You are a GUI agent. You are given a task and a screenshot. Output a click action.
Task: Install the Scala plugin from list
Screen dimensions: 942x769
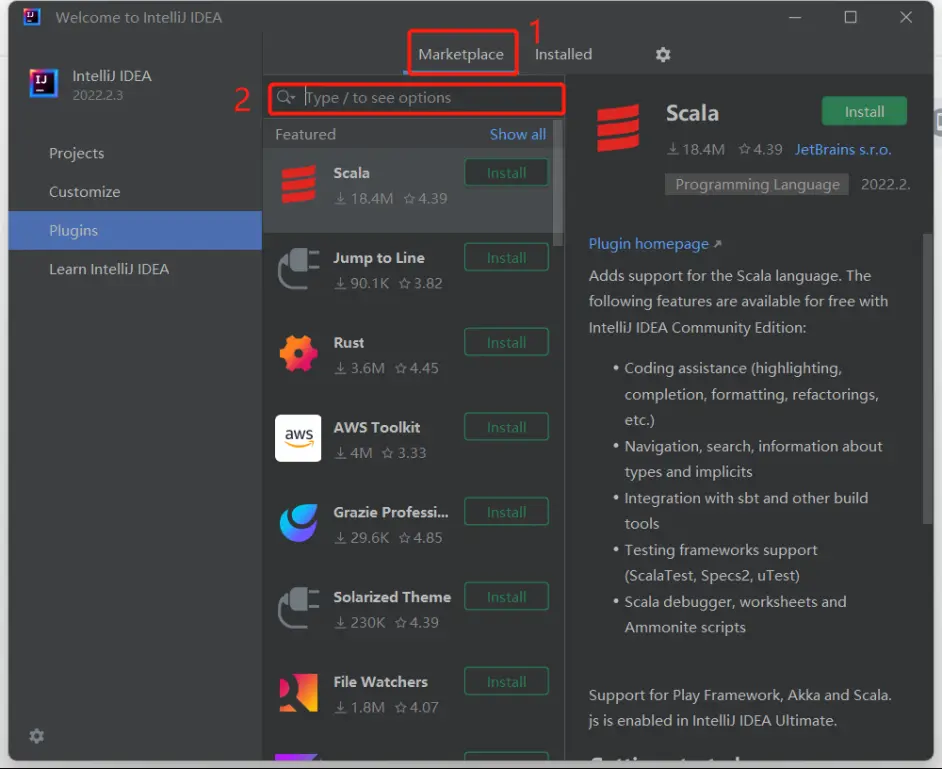pyautogui.click(x=506, y=172)
